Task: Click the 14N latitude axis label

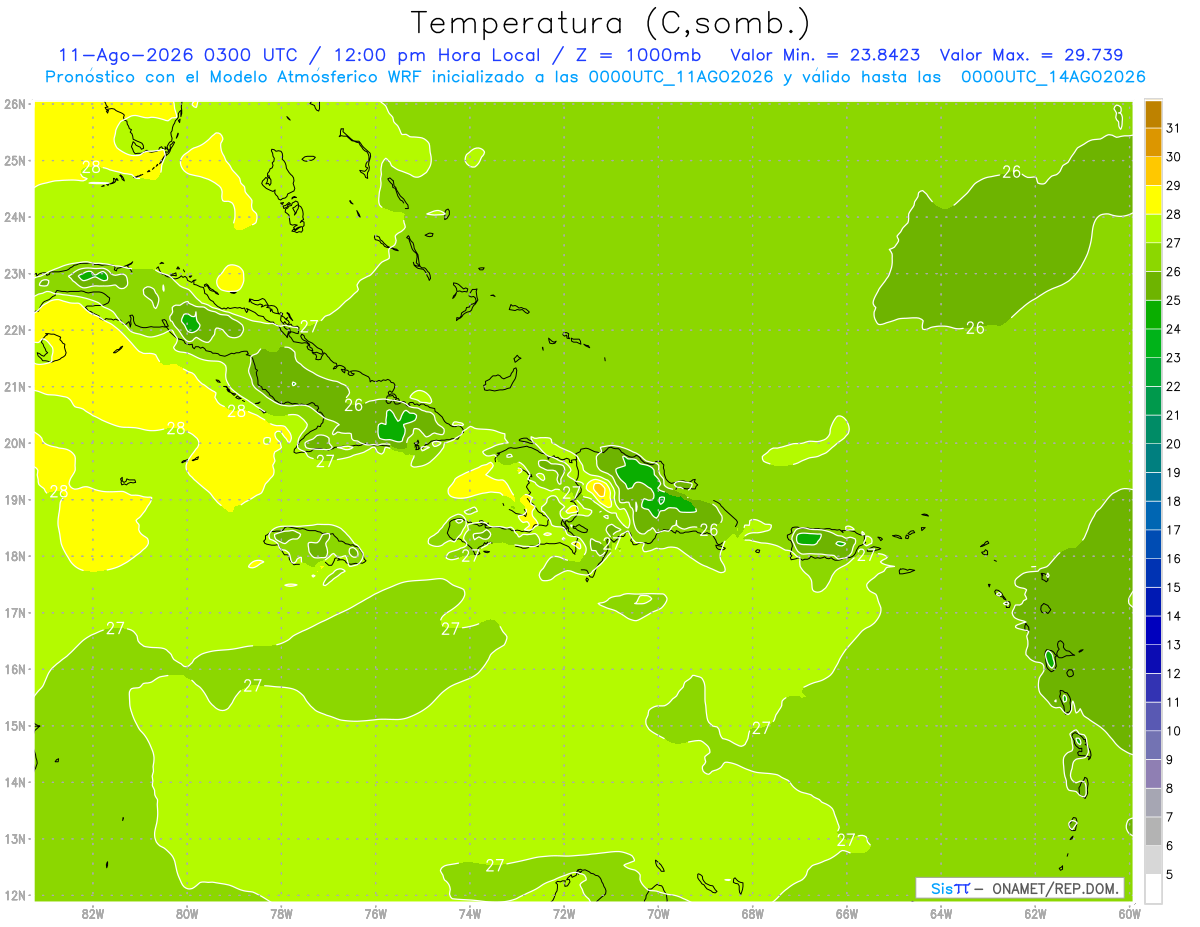Action: pos(15,782)
